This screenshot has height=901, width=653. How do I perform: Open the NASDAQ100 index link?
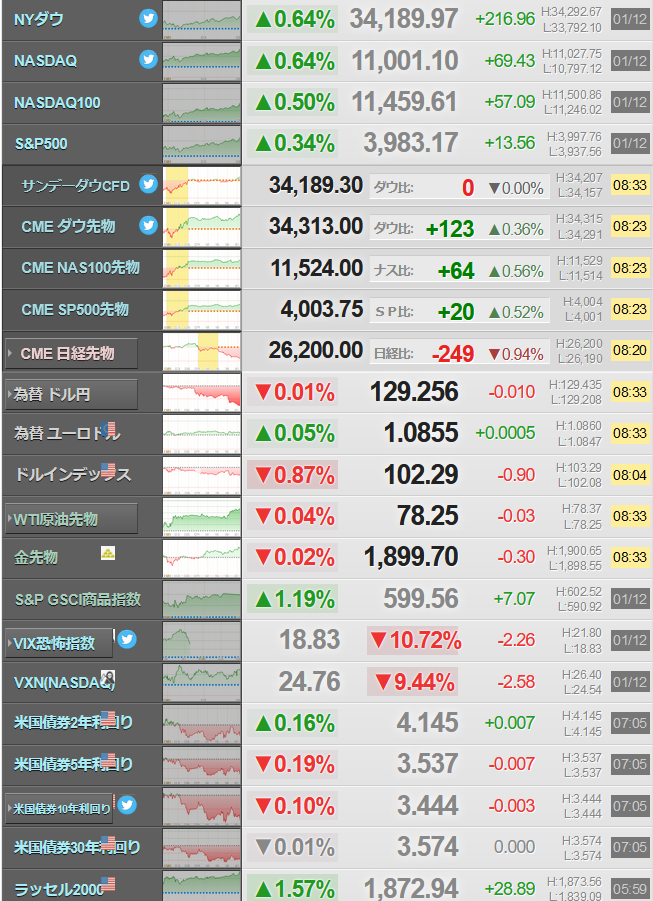(x=57, y=103)
